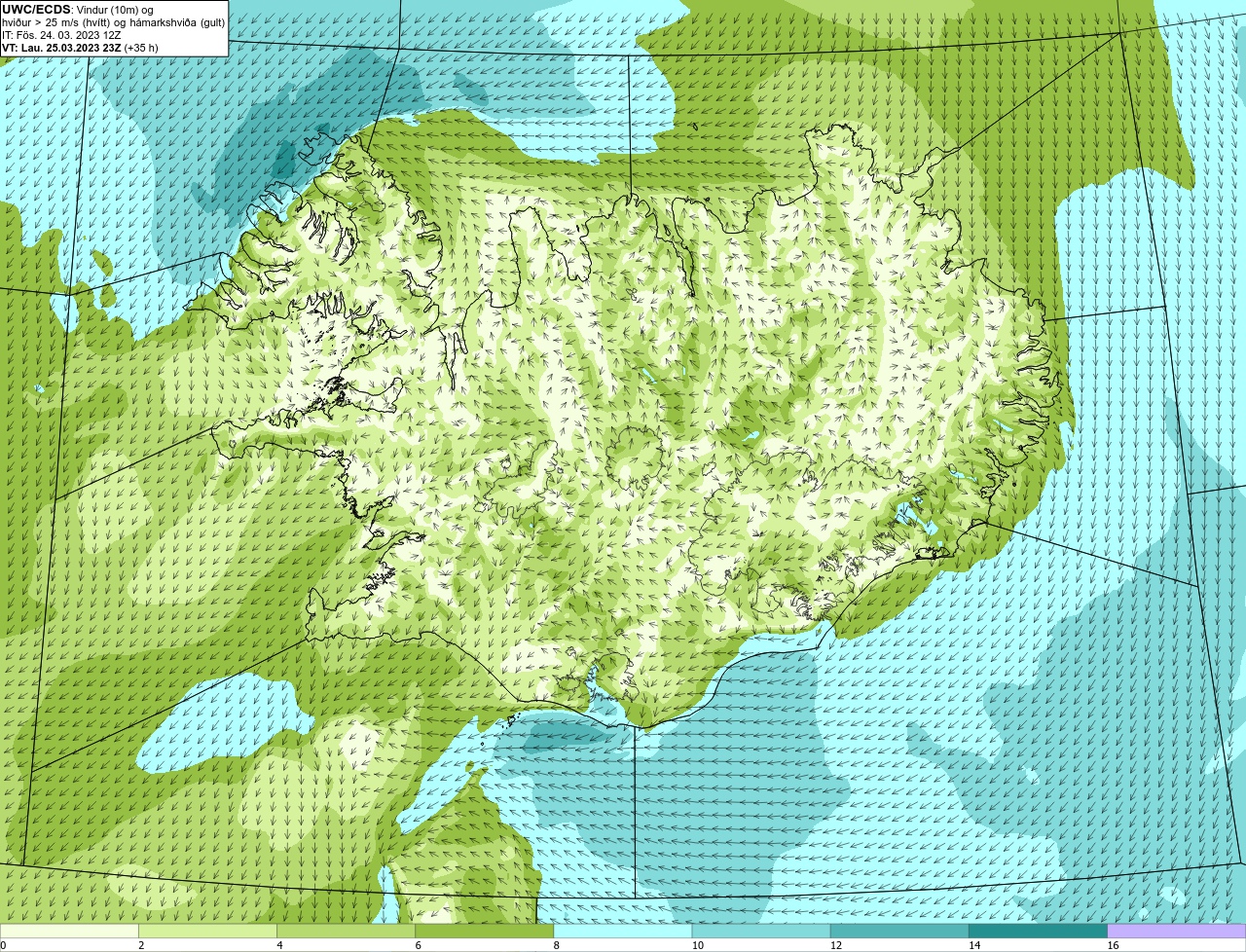Click the 'VT: Lau. 25.03.2023 23Z (+35 h)' line
The width and height of the screenshot is (1246, 952).
(80, 48)
